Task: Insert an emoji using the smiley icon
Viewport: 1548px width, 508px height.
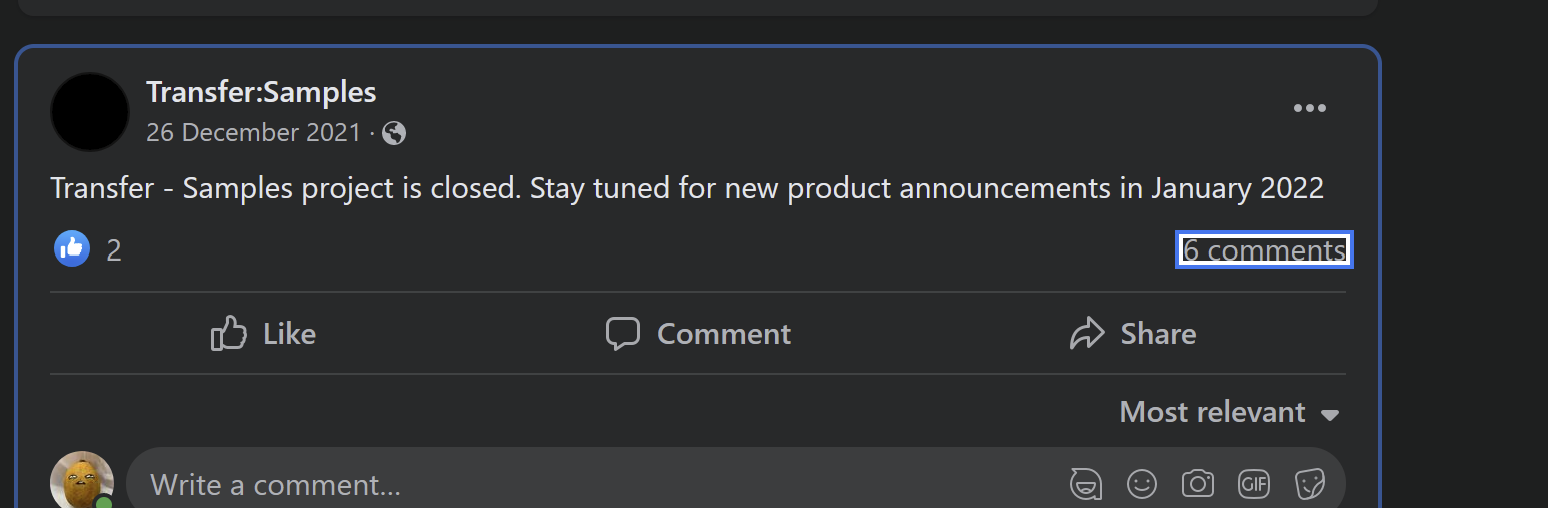Action: coord(1141,485)
